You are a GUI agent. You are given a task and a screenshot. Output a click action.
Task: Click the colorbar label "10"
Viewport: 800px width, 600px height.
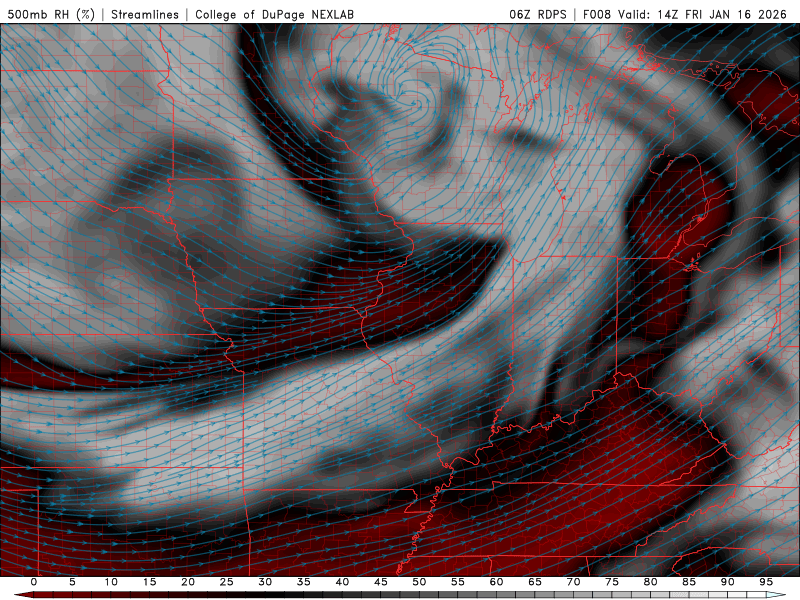pos(111,582)
